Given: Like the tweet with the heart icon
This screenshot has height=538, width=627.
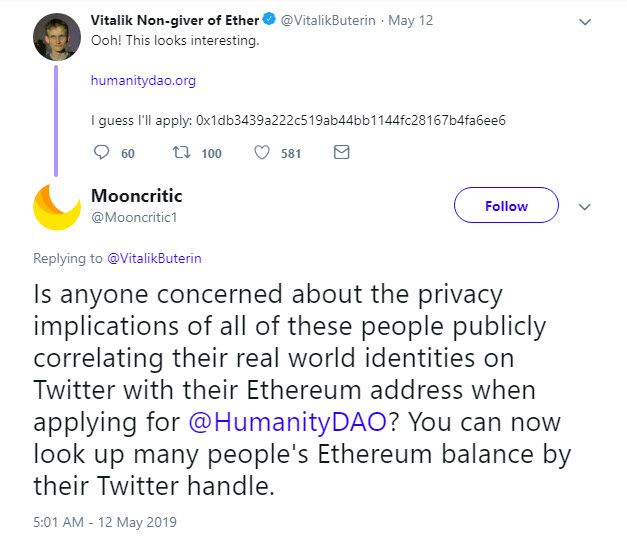Looking at the screenshot, I should (x=262, y=153).
